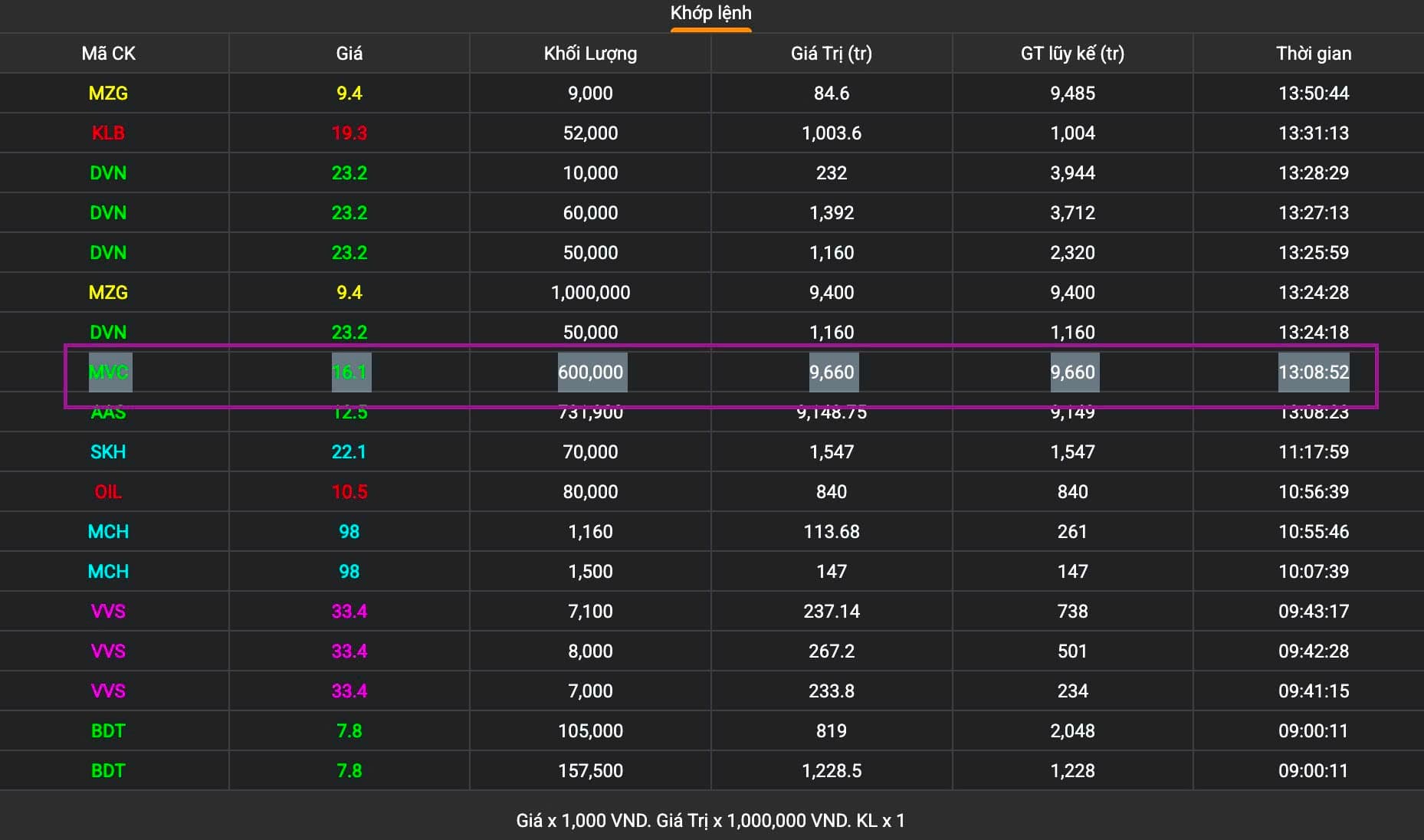The image size is (1424, 840).
Task: Select the highlighted MVC stock symbol
Action: point(108,372)
